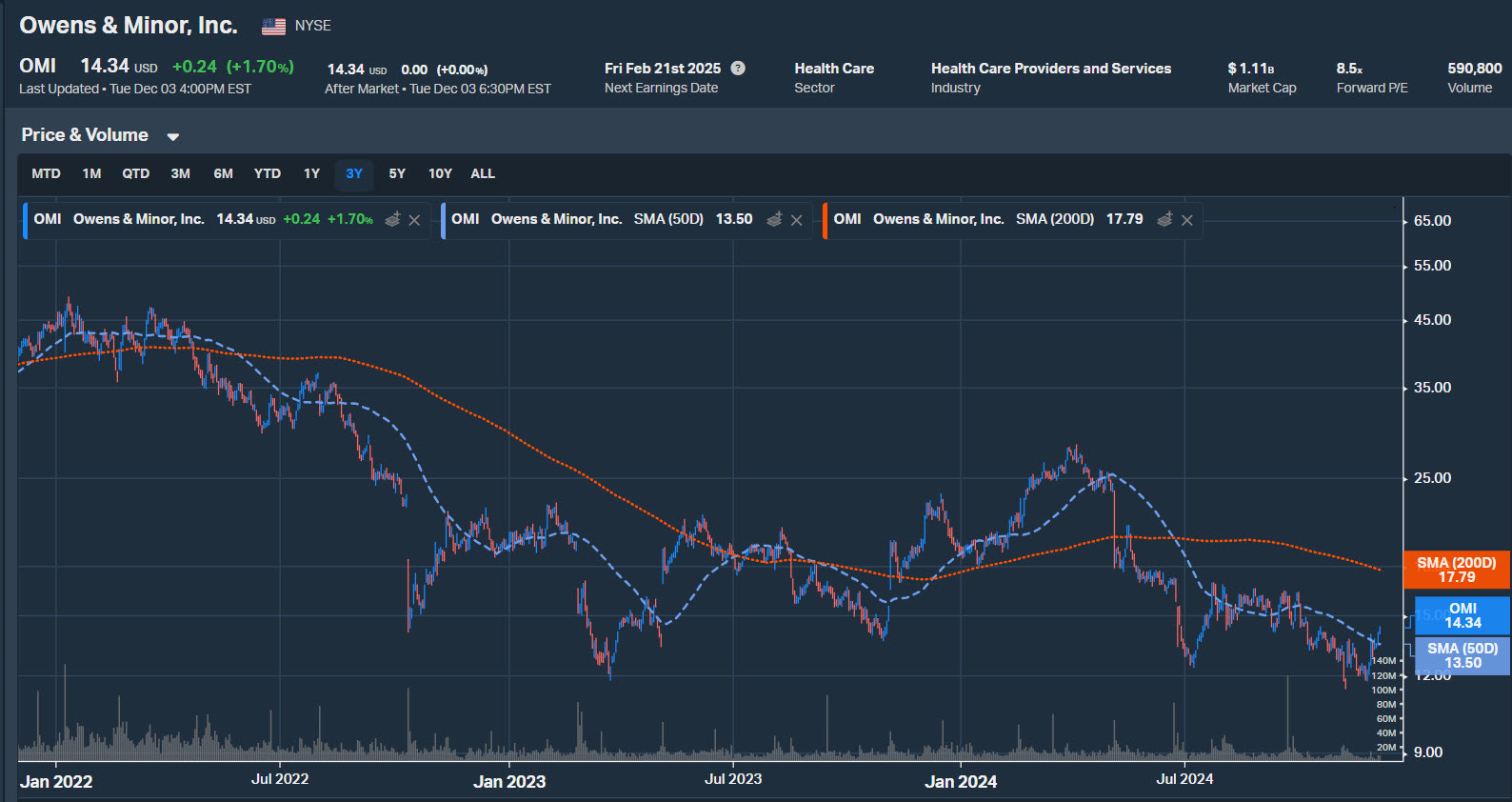
Task: Show ALL available price history
Action: [x=483, y=173]
